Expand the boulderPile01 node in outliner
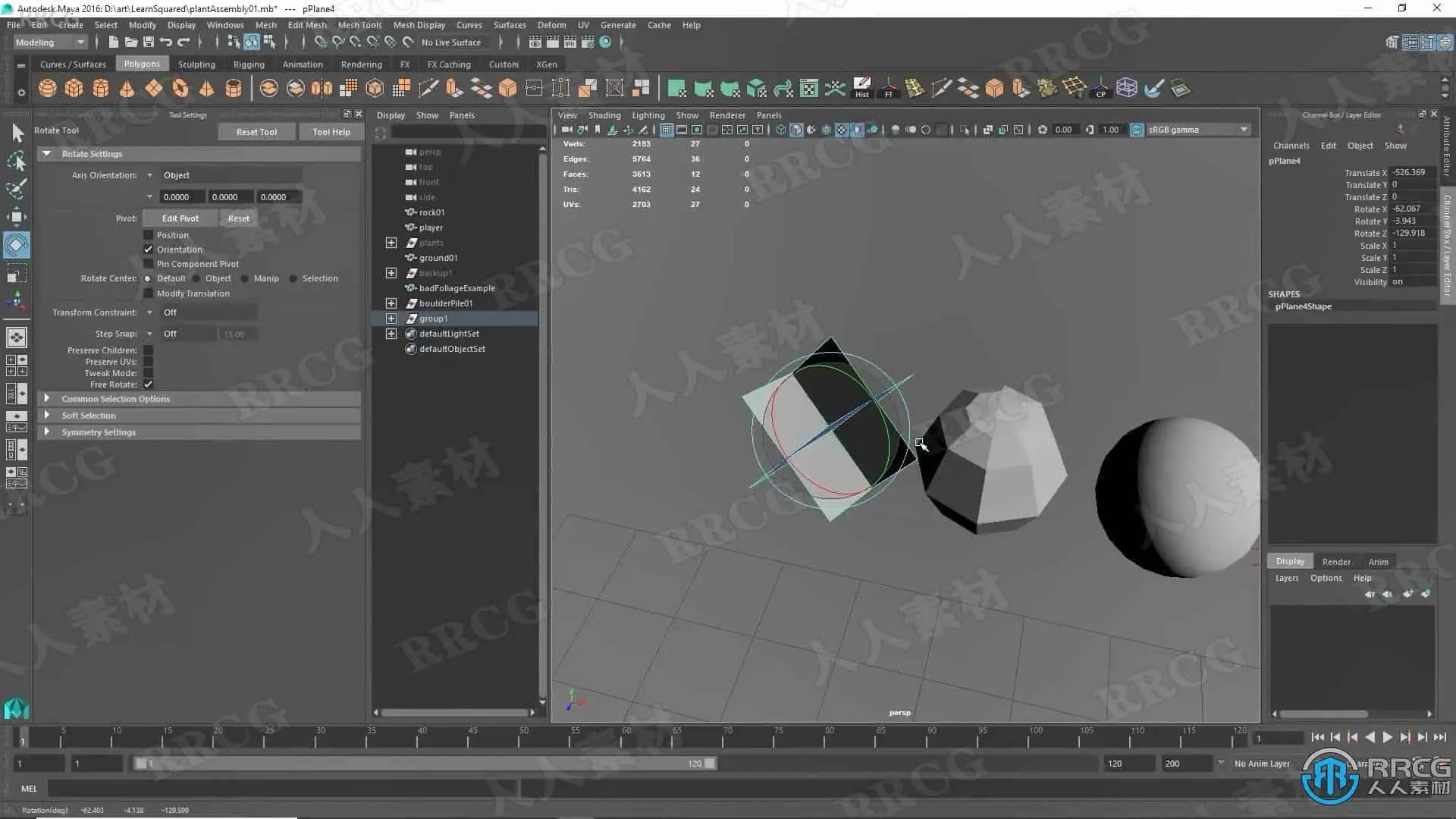Image resolution: width=1456 pixels, height=819 pixels. [x=391, y=303]
